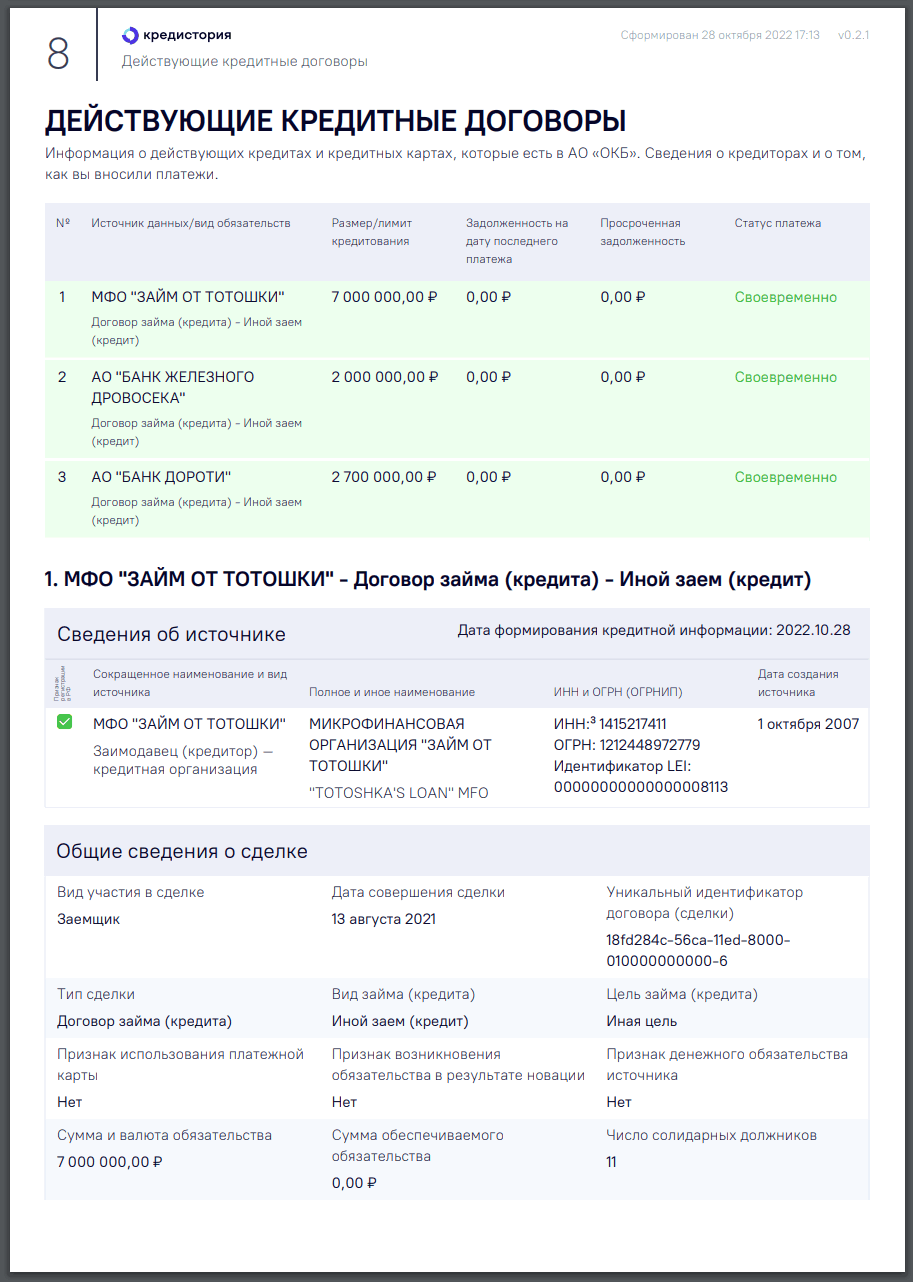Click the ОГРН value 1212448972779

650,745
